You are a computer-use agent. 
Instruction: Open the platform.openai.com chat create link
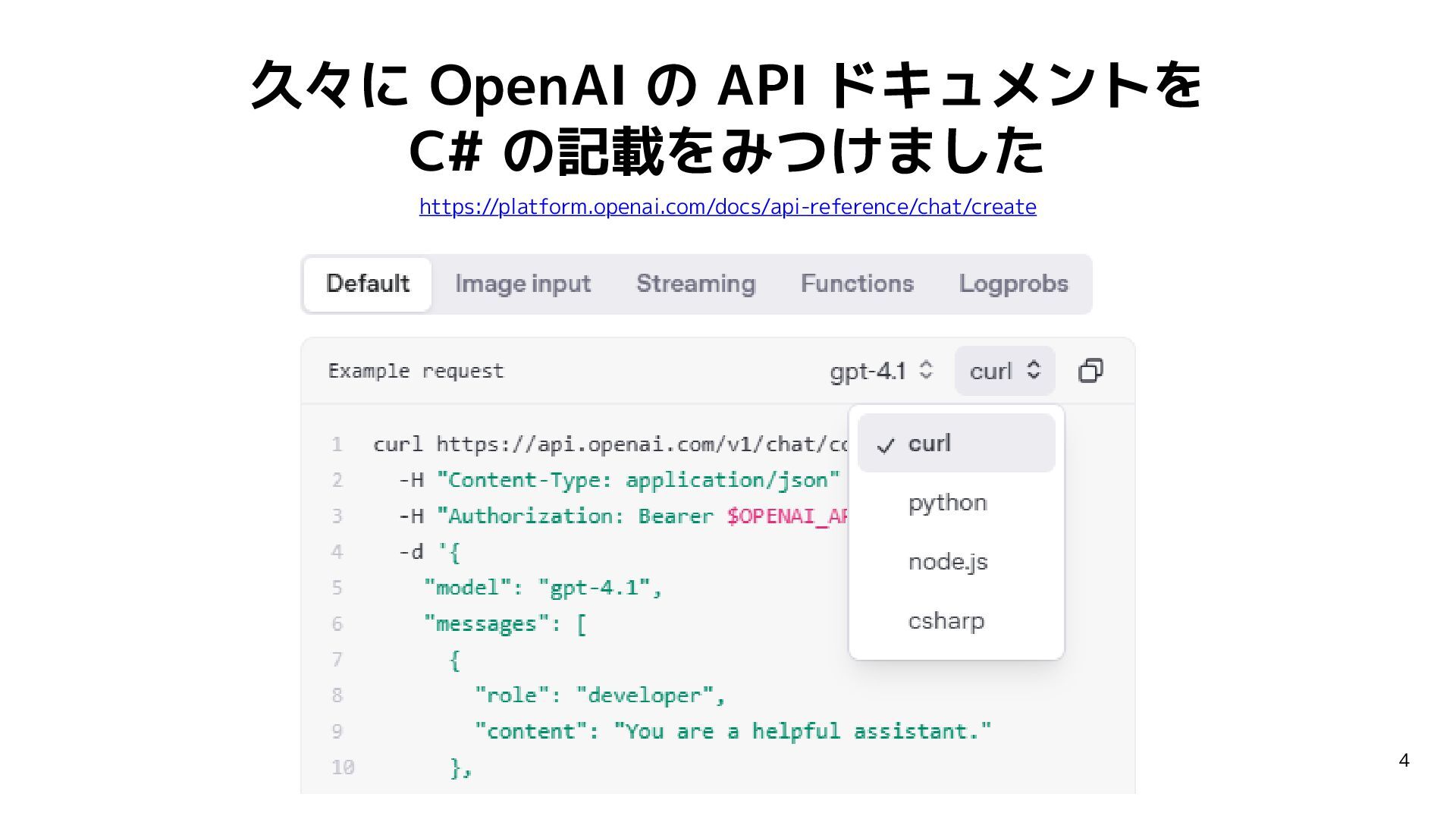point(727,206)
